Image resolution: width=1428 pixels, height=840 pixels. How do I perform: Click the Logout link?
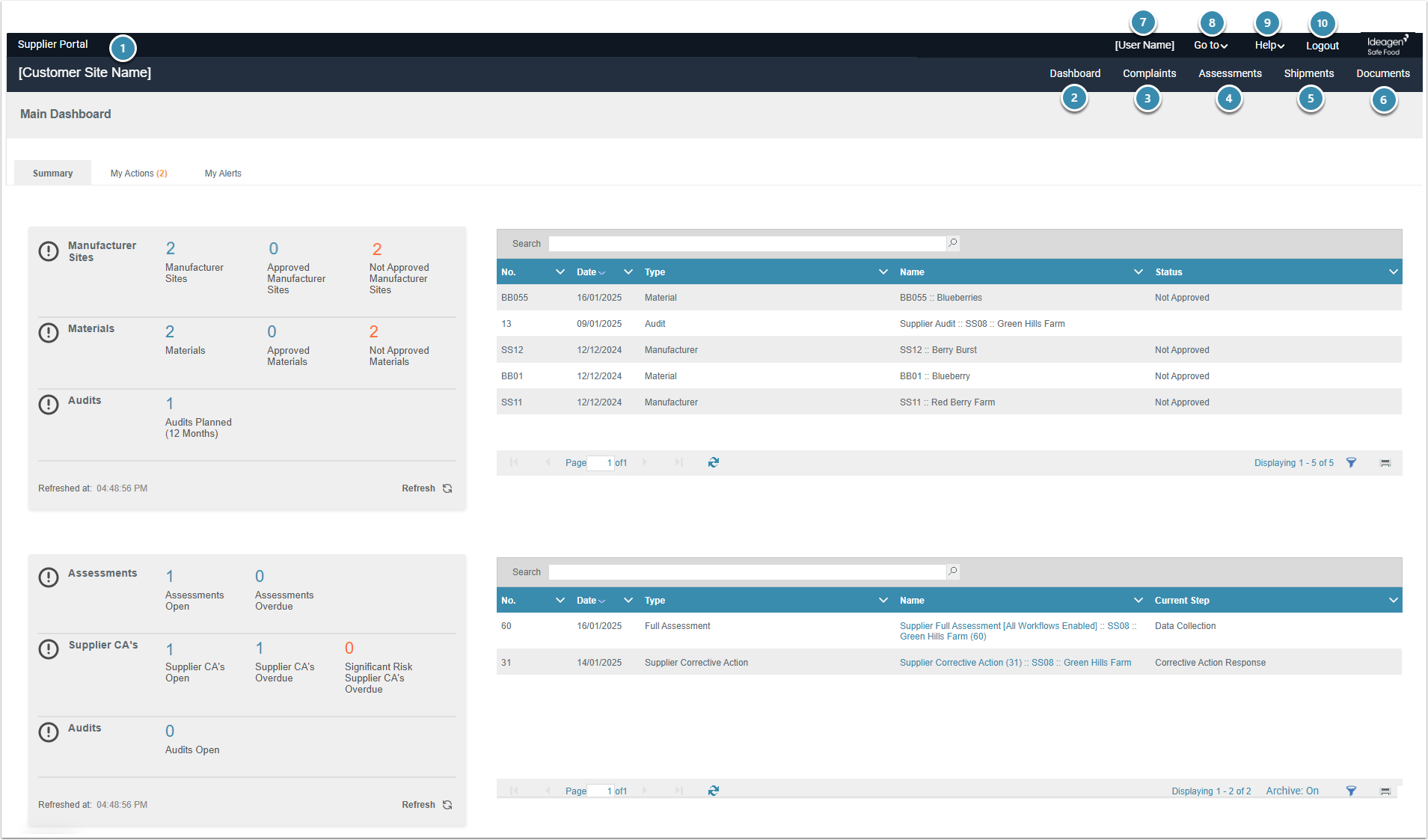click(x=1322, y=46)
